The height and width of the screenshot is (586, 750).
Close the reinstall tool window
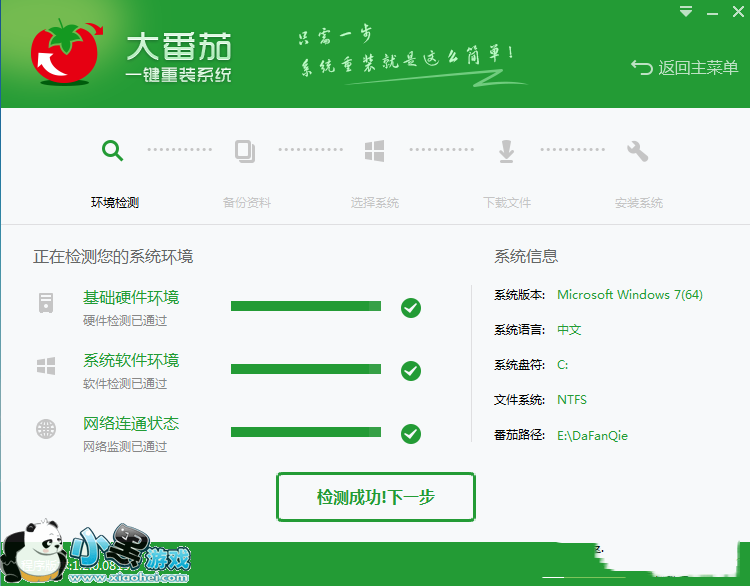738,11
